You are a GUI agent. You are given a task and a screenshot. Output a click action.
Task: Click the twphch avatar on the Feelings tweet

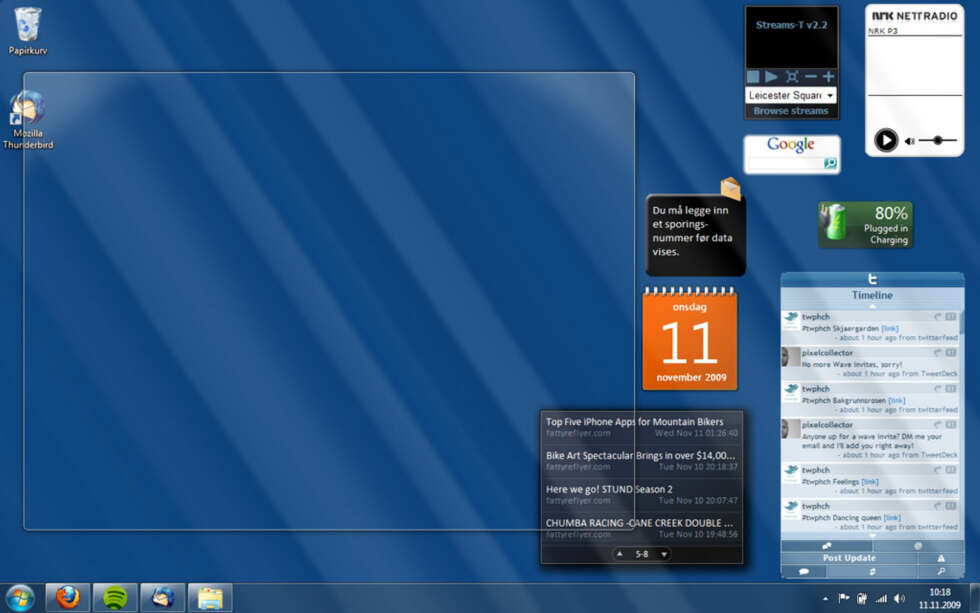coord(791,475)
